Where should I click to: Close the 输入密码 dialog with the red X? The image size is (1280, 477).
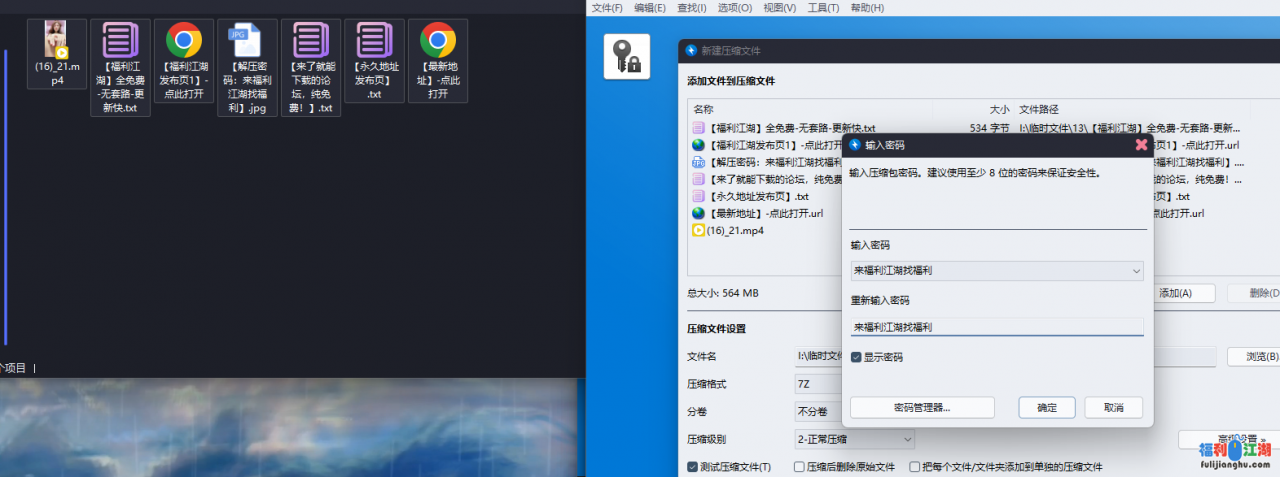click(x=1141, y=145)
